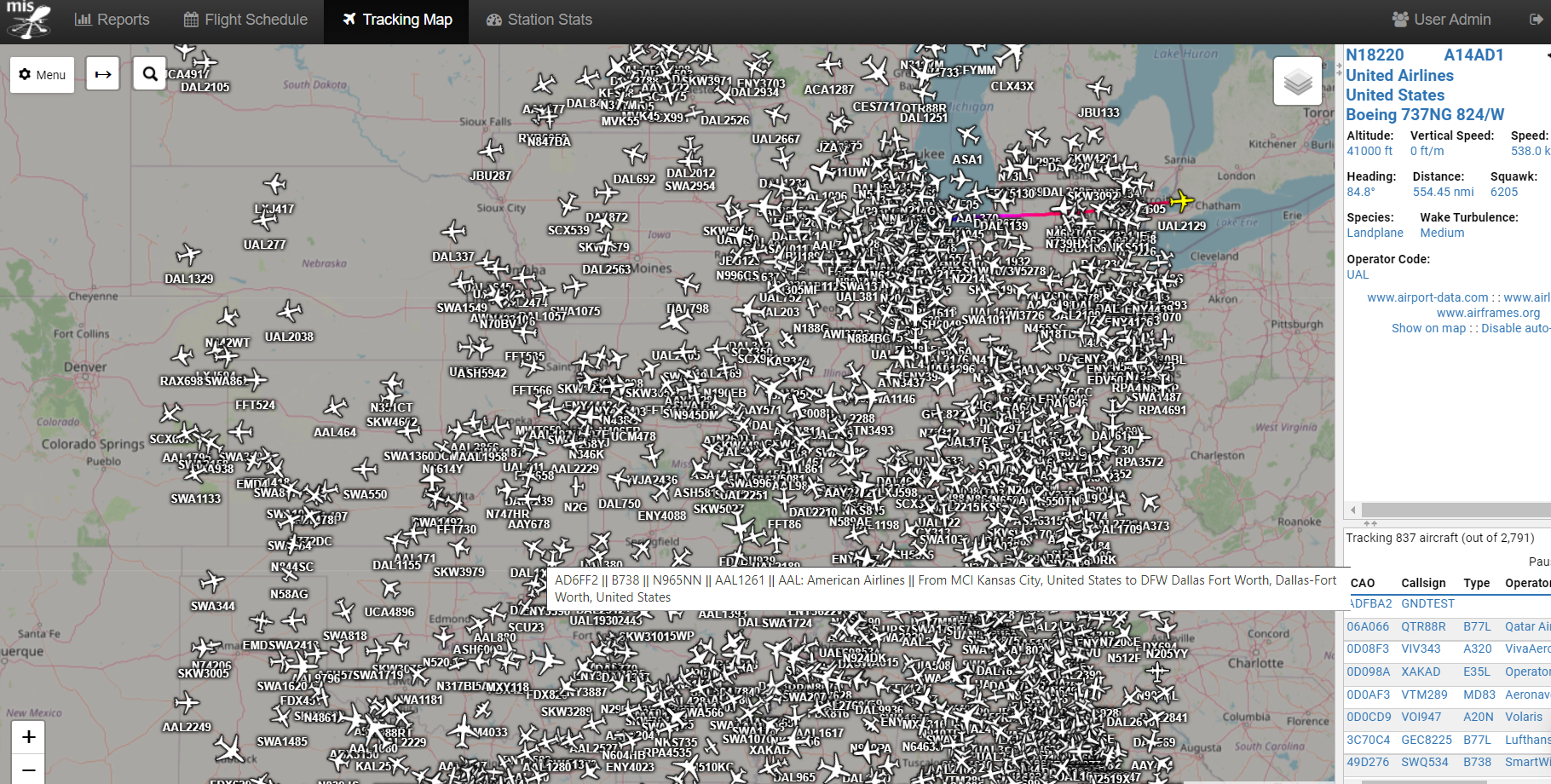The width and height of the screenshot is (1551, 784).
Task: Click the United Airlines operator name
Action: coord(1399,75)
